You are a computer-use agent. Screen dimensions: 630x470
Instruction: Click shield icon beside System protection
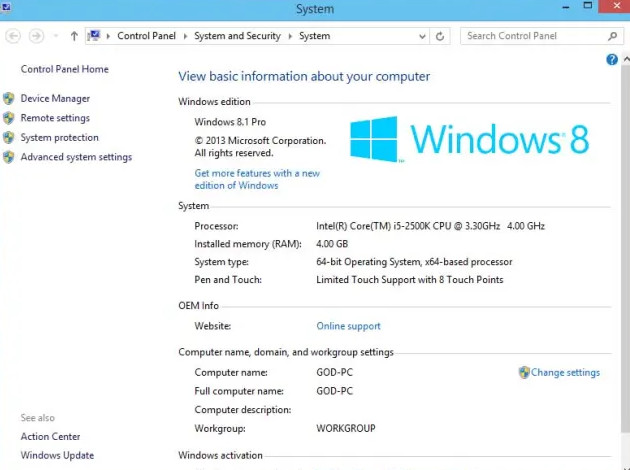click(8, 137)
